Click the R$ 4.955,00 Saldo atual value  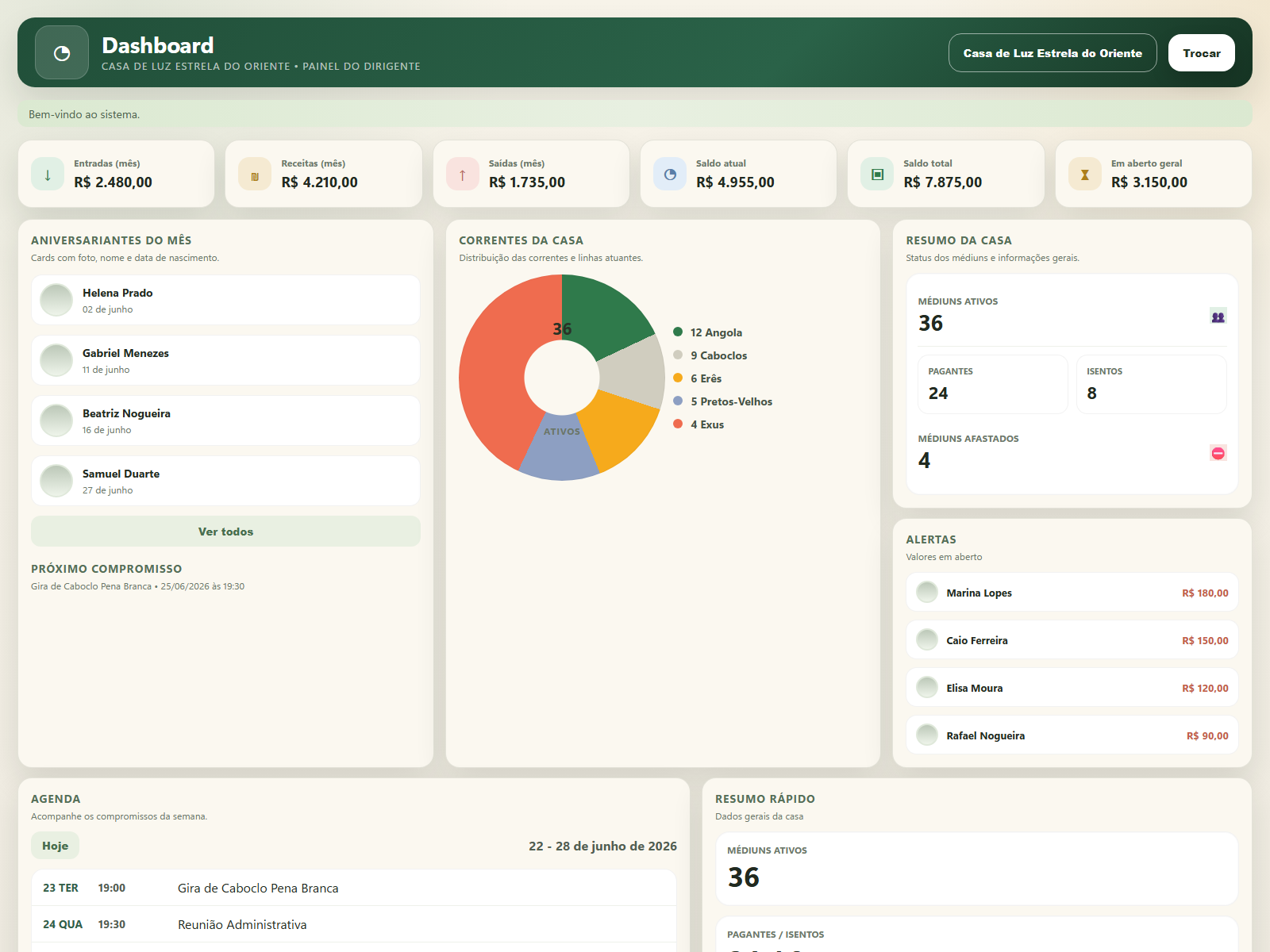click(x=735, y=182)
